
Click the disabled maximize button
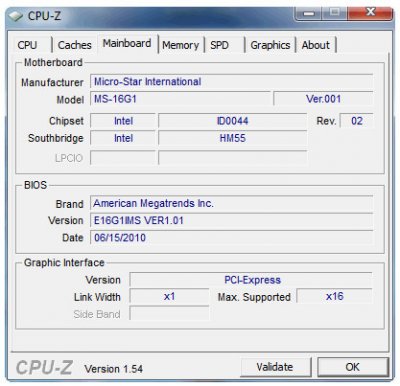click(334, 13)
